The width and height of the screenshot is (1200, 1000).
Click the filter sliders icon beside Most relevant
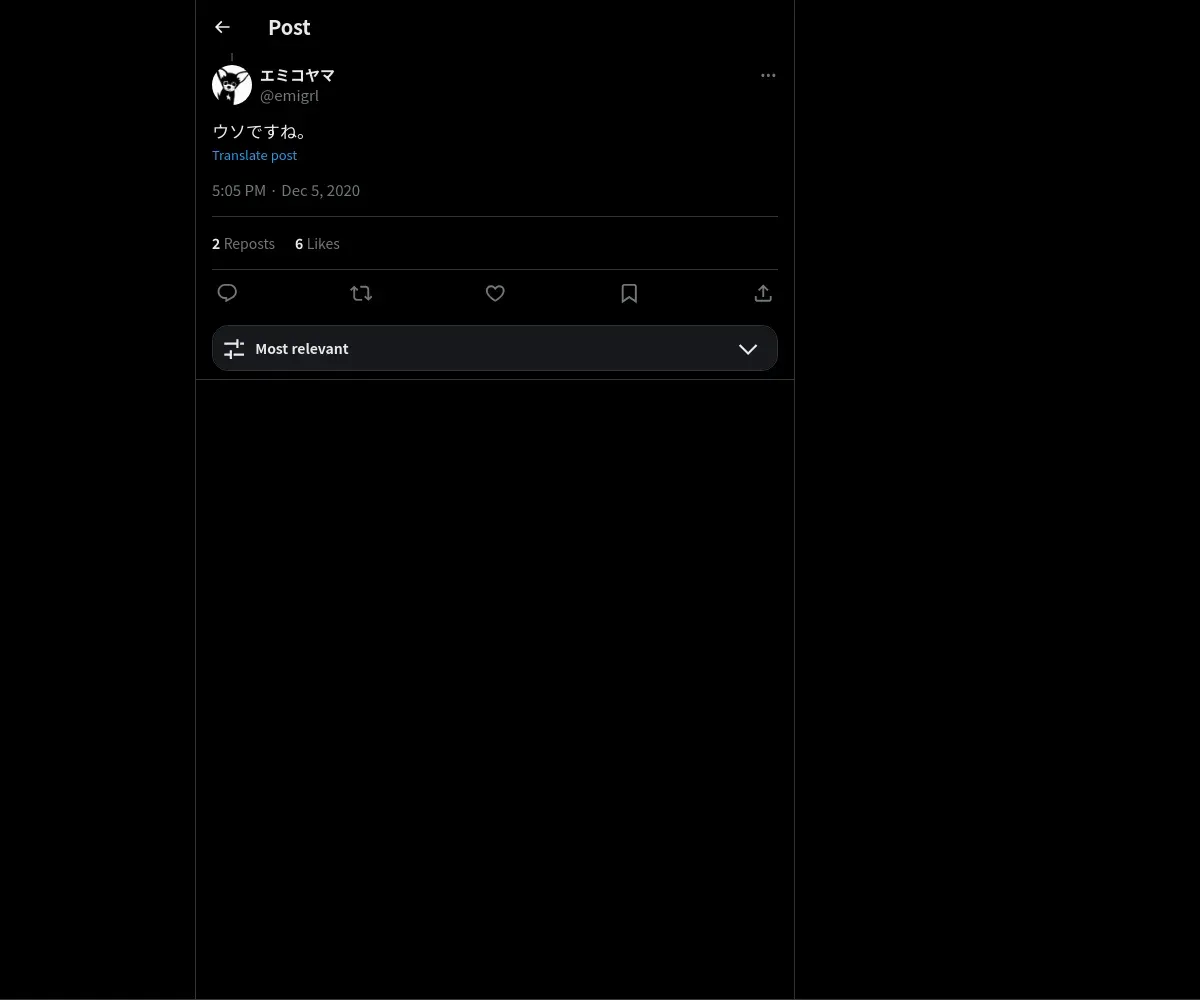(234, 348)
